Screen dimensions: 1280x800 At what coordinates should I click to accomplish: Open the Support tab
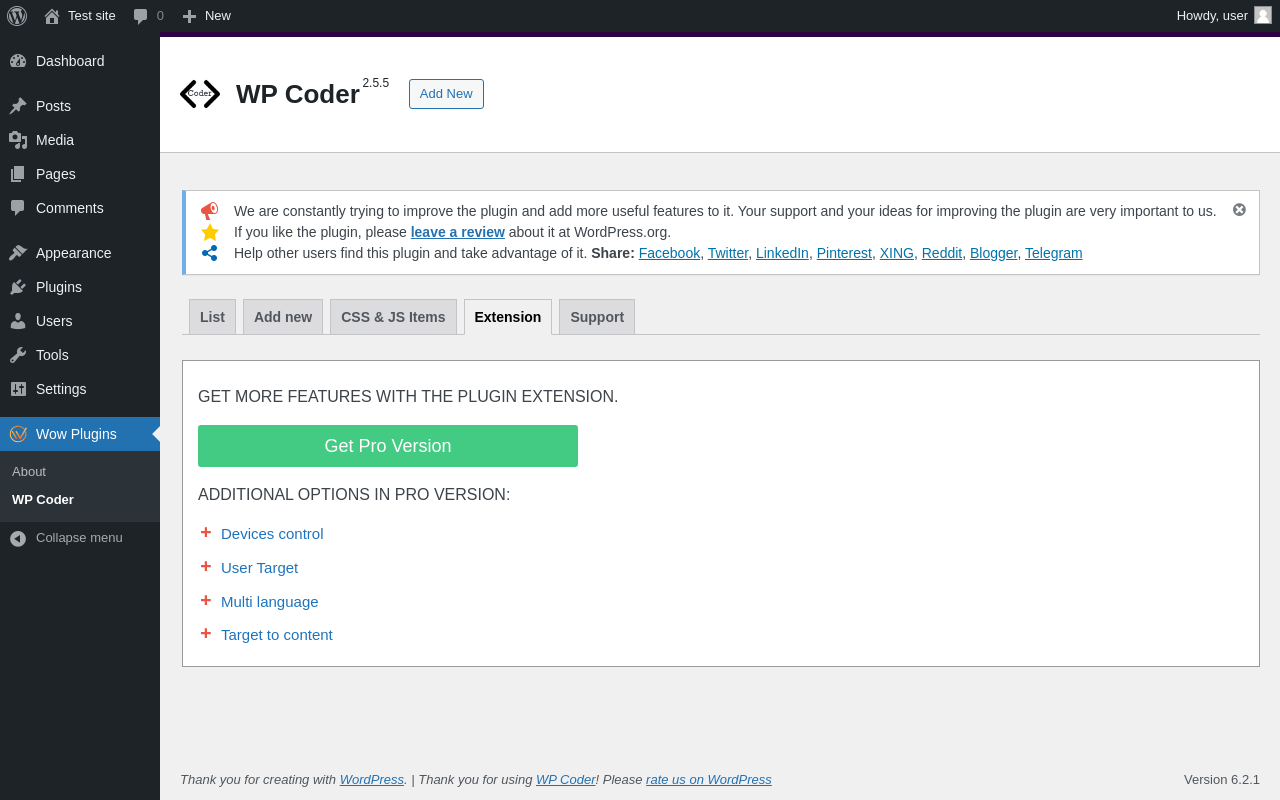[597, 317]
